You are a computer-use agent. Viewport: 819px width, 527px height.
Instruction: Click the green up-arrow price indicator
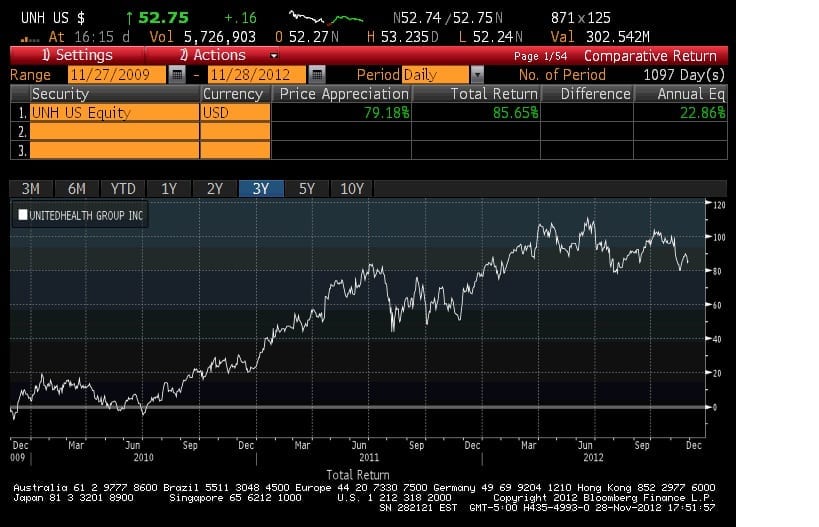(130, 18)
